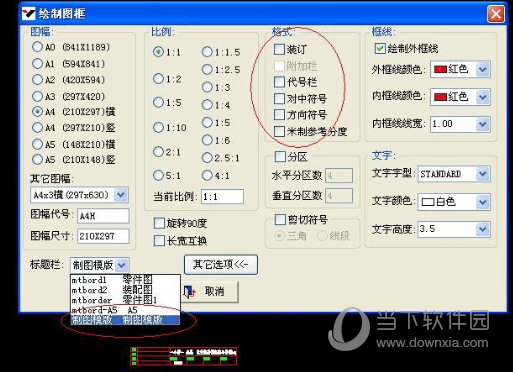Click the 图幅代号 A4H field
The height and width of the screenshot is (372, 513).
point(103,216)
